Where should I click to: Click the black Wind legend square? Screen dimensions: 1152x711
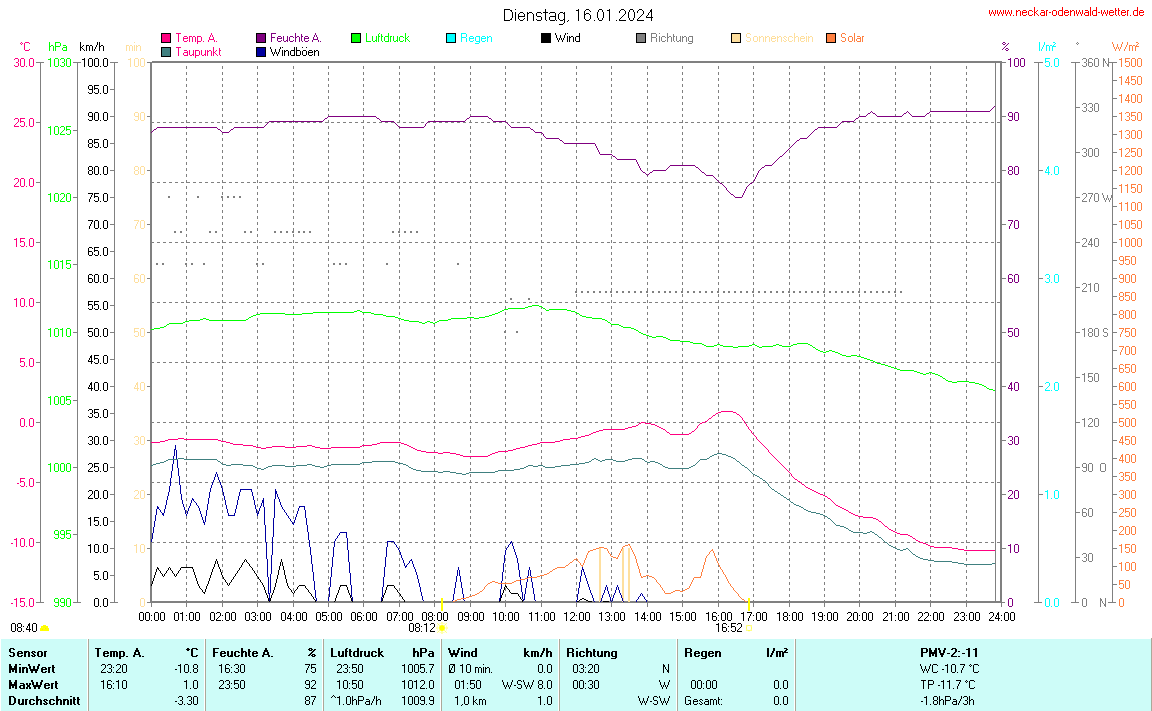click(545, 38)
